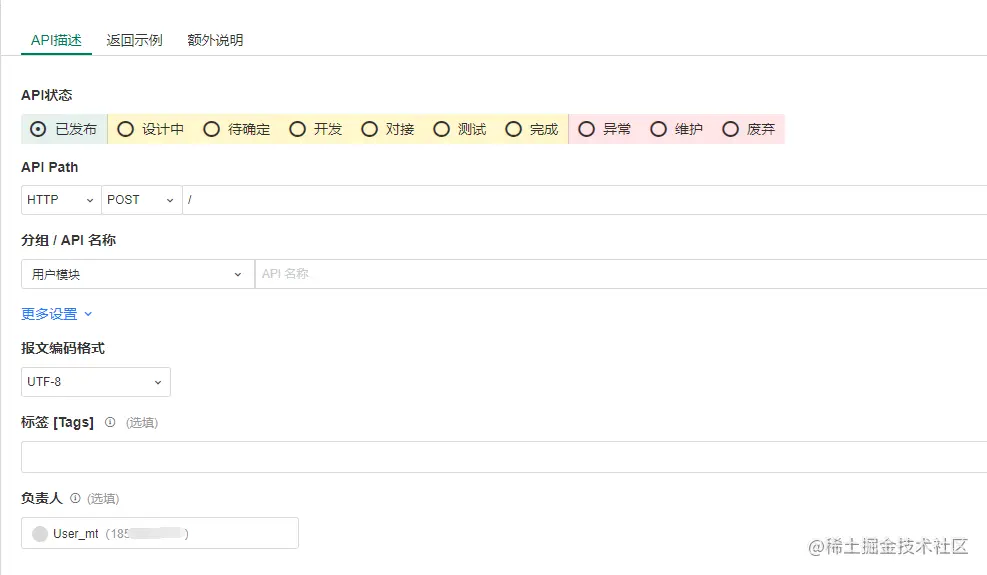Open the HTTP protocol dropdown
The width and height of the screenshot is (987, 575).
pos(60,200)
